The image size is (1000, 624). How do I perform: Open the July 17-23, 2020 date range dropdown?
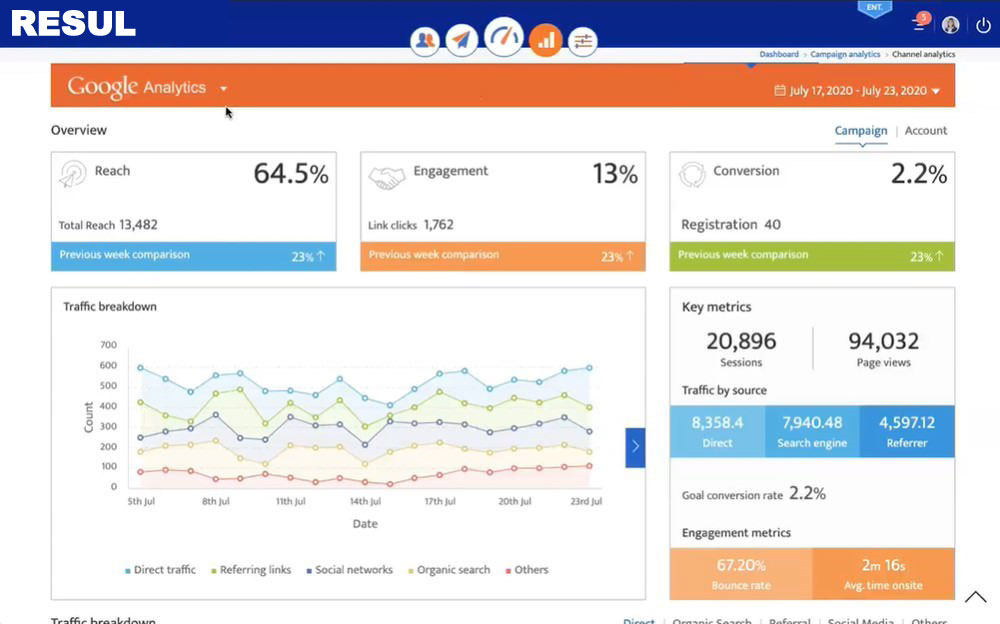click(857, 91)
